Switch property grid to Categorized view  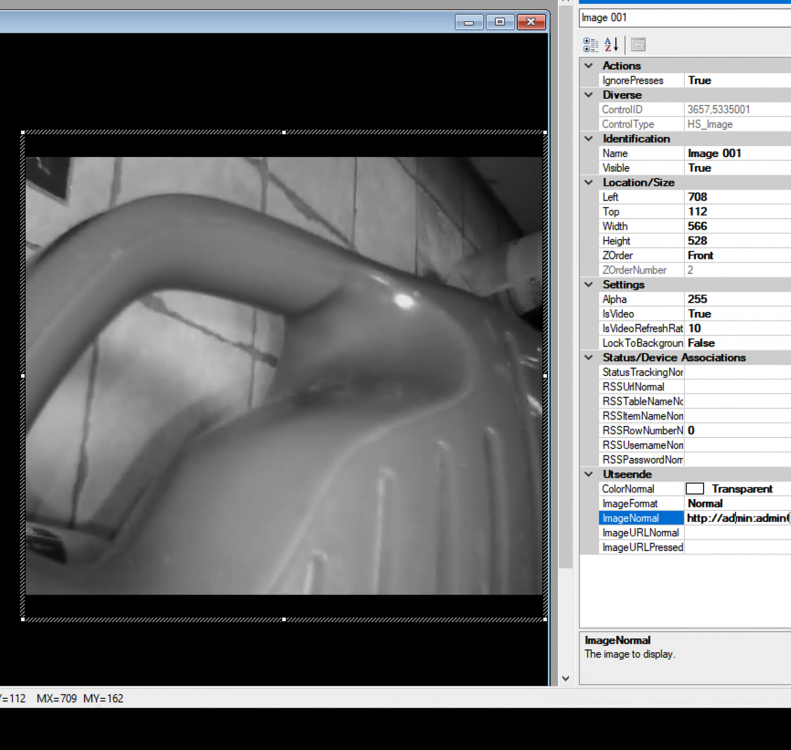pos(591,44)
